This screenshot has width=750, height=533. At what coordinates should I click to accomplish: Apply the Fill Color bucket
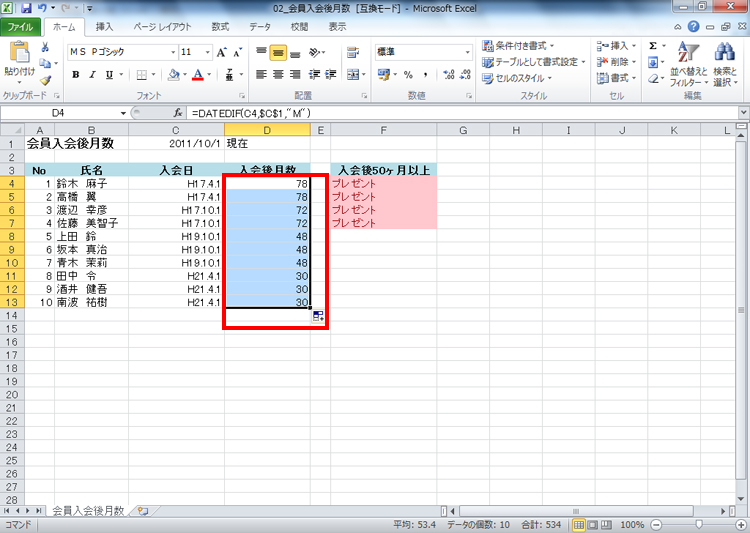(x=174, y=75)
